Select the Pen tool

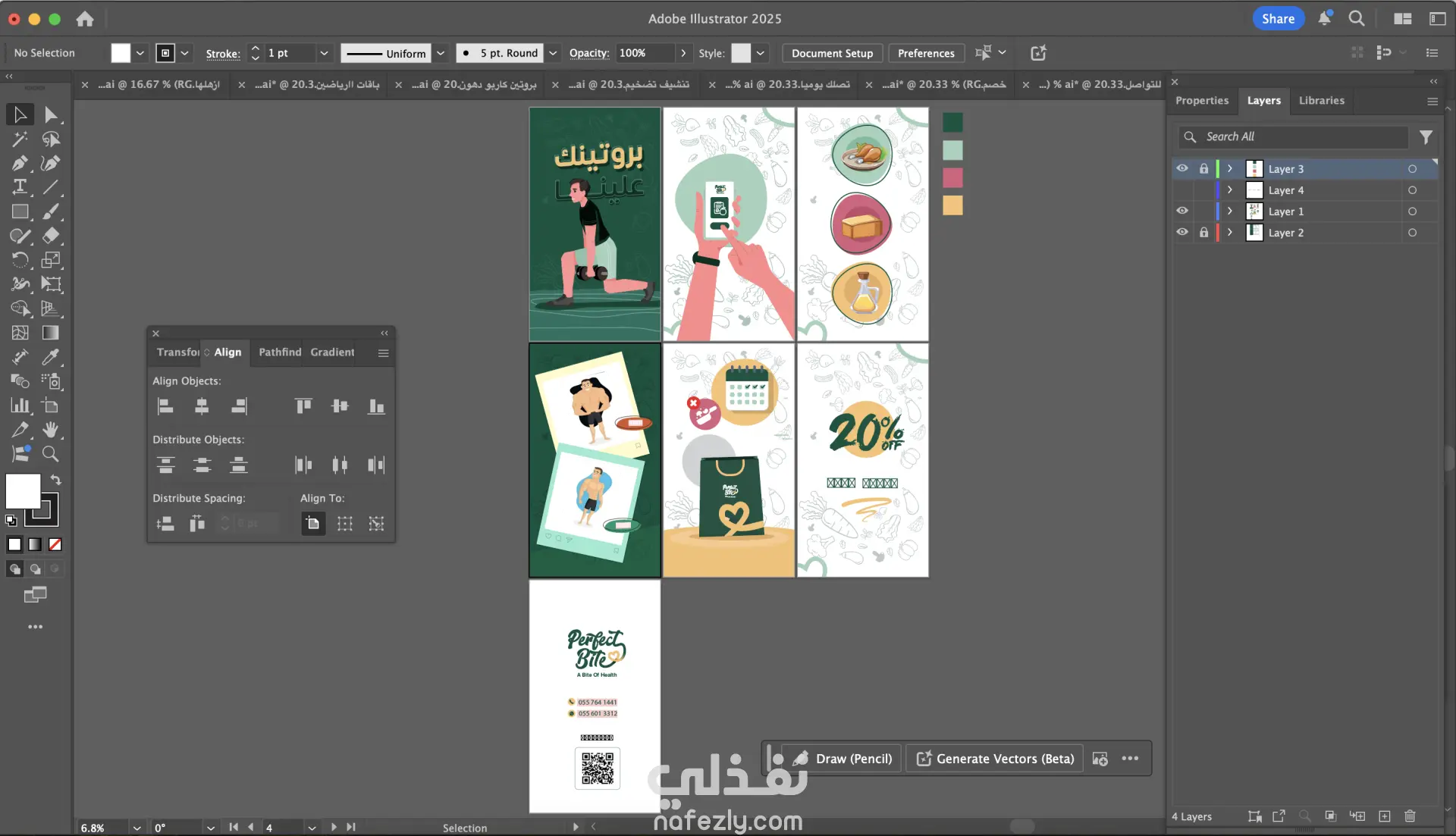click(x=20, y=163)
